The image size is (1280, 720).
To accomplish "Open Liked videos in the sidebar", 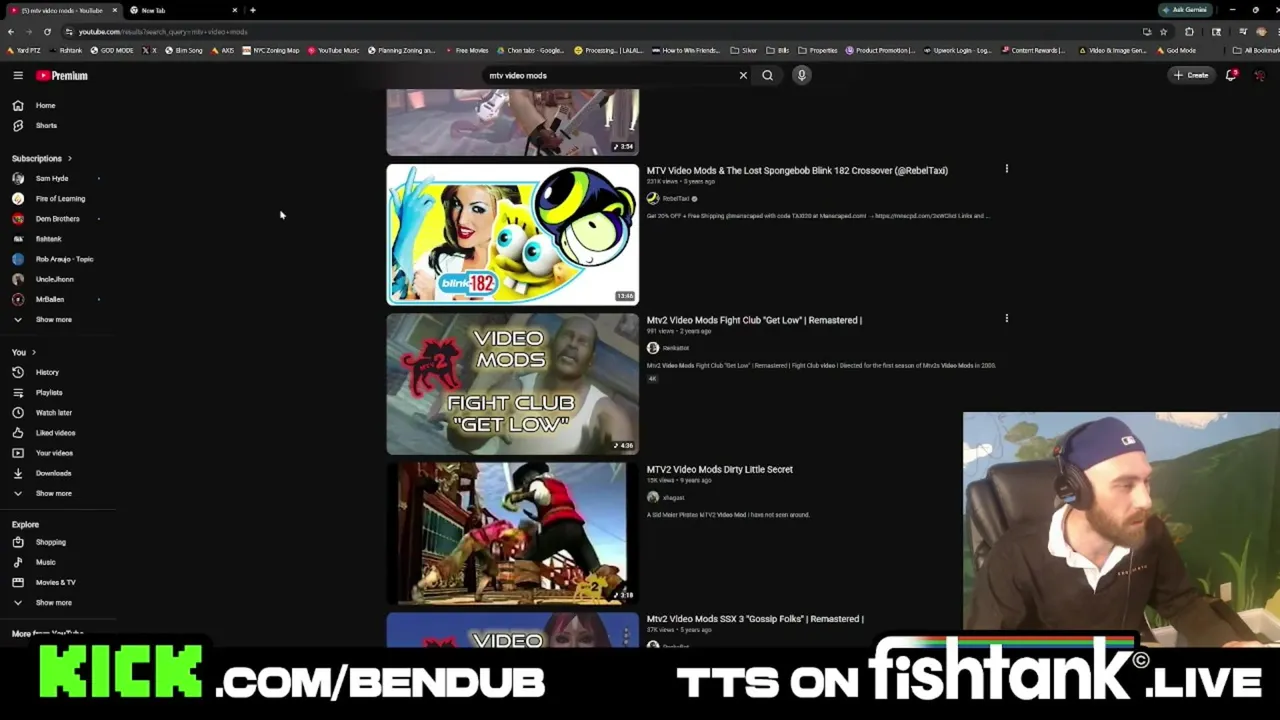I will 44,433.
